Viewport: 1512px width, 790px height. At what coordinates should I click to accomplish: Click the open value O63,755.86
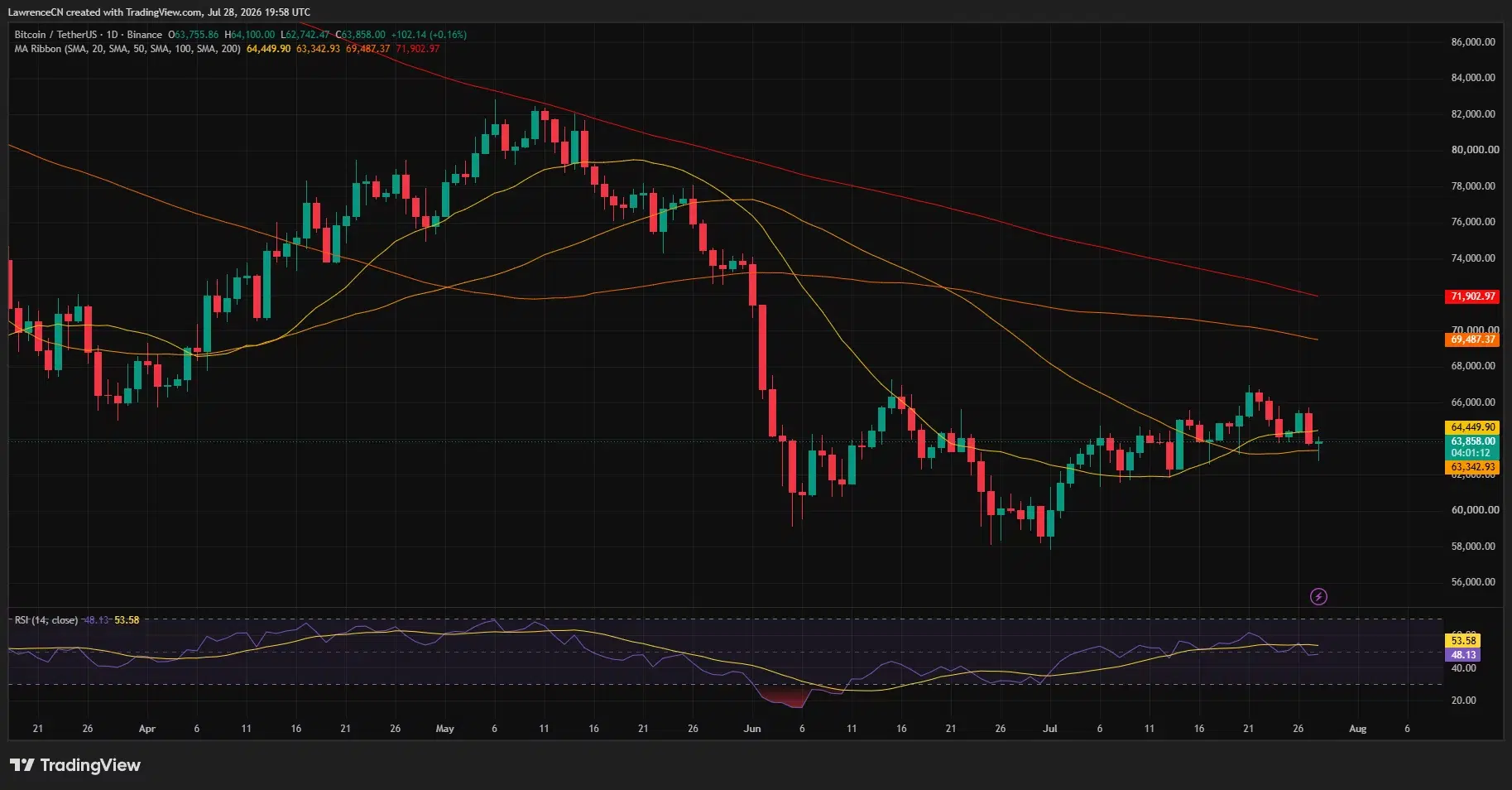coord(194,35)
